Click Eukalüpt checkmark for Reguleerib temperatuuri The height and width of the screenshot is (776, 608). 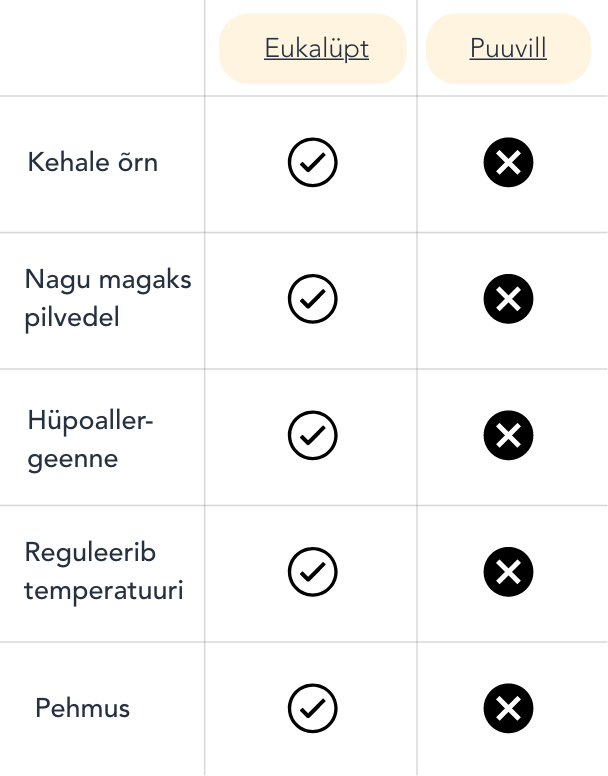[x=313, y=572]
